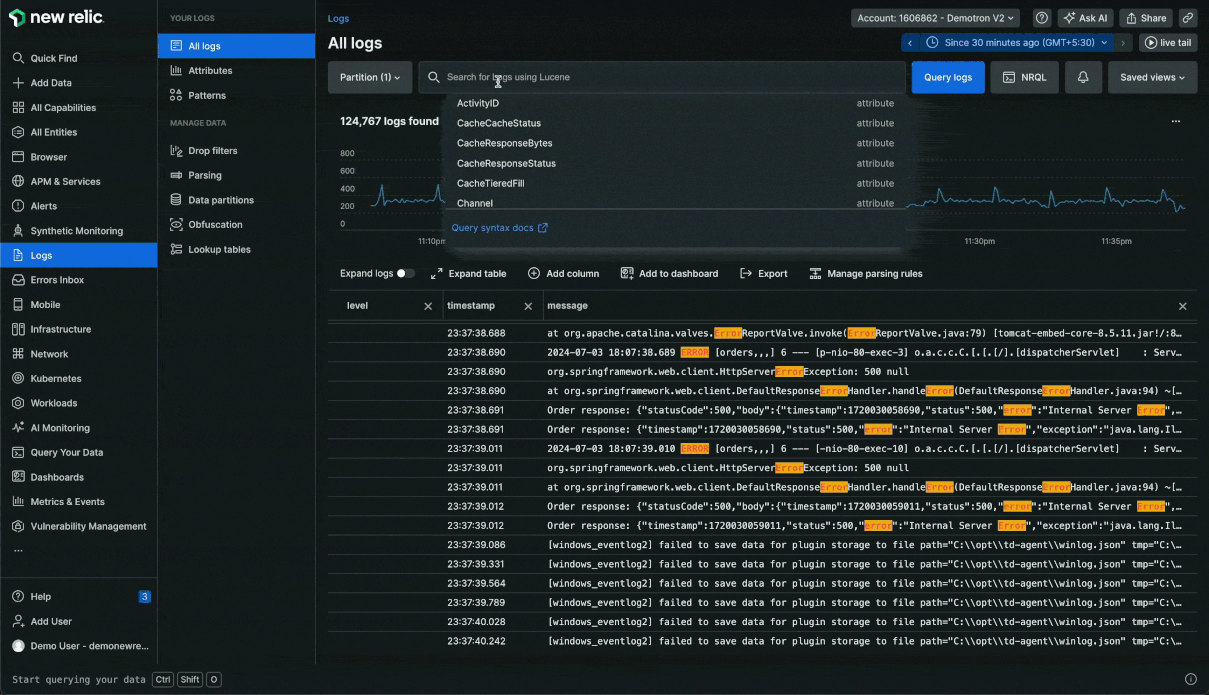Select ActivityID attribute suggestion
Image resolution: width=1209 pixels, height=695 pixels.
click(675, 103)
